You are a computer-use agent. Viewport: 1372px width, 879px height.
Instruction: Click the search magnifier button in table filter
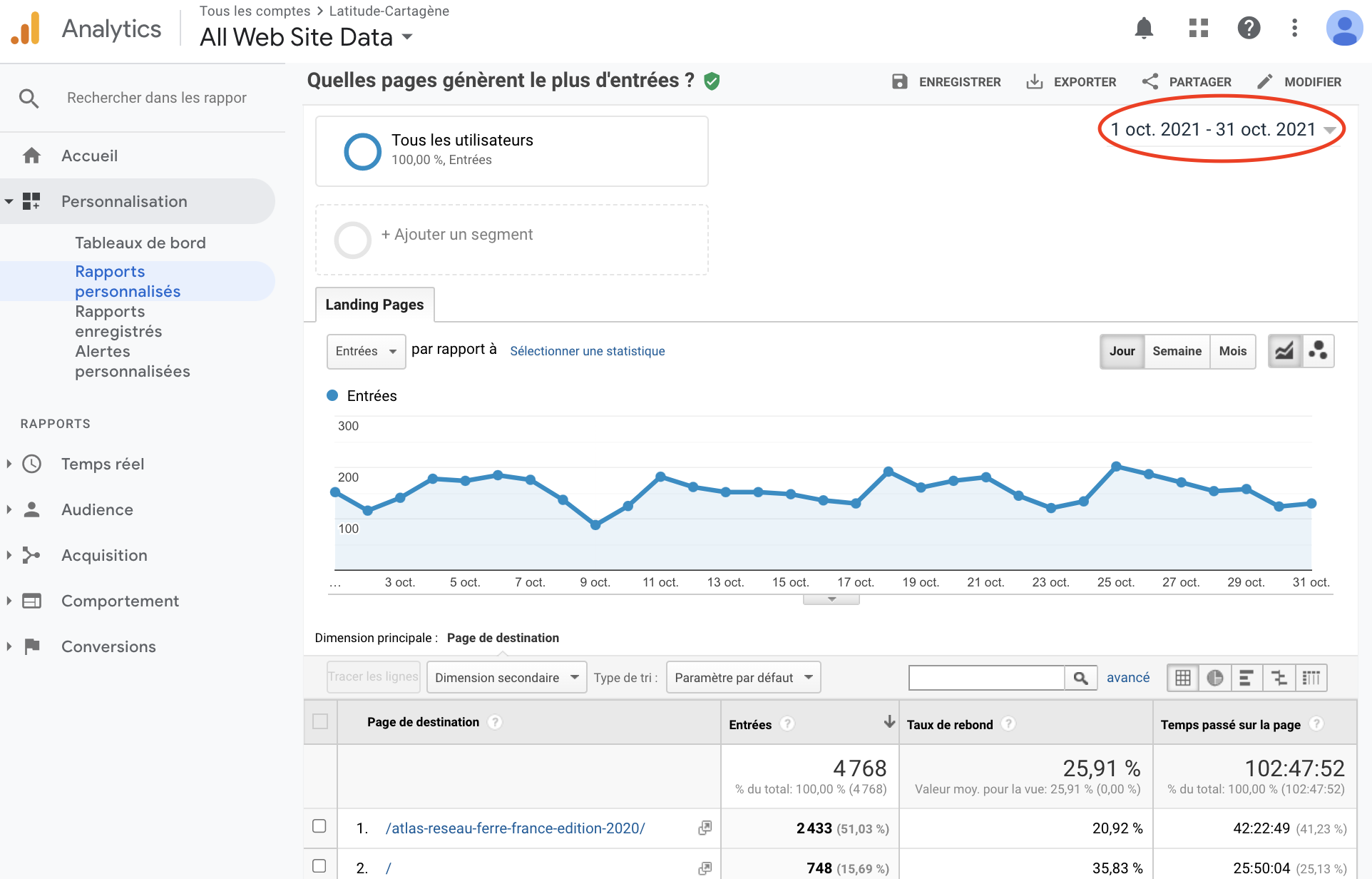1080,678
